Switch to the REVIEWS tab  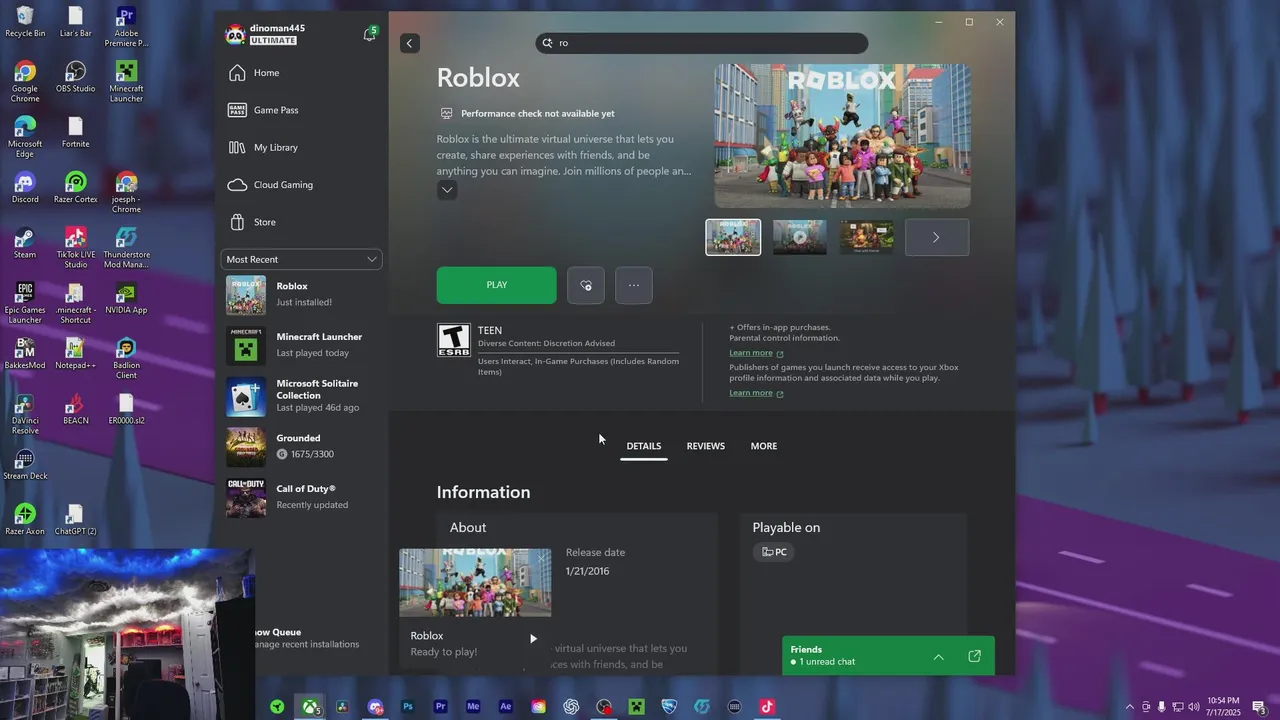pyautogui.click(x=706, y=446)
